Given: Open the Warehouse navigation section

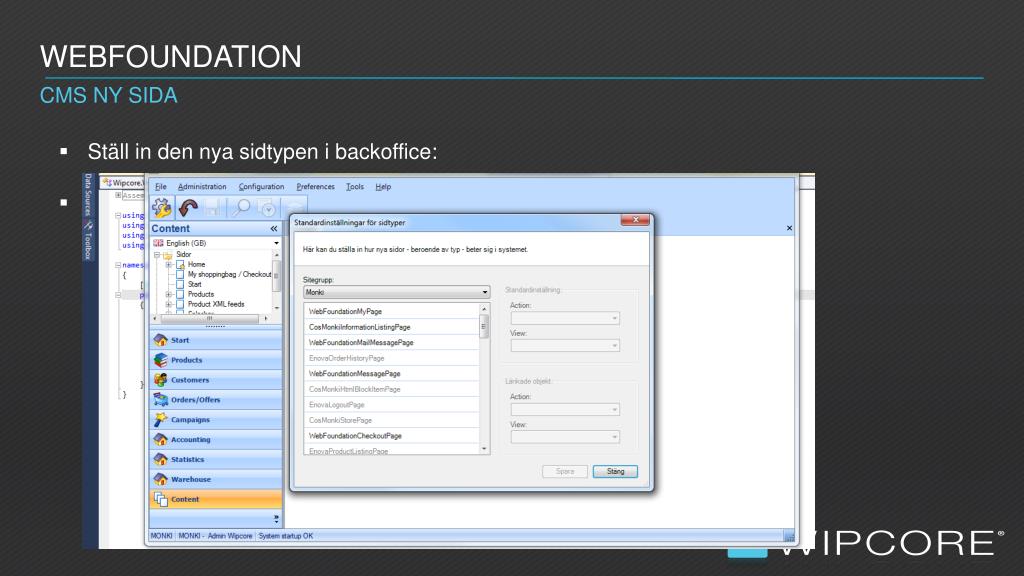Looking at the screenshot, I should point(216,479).
